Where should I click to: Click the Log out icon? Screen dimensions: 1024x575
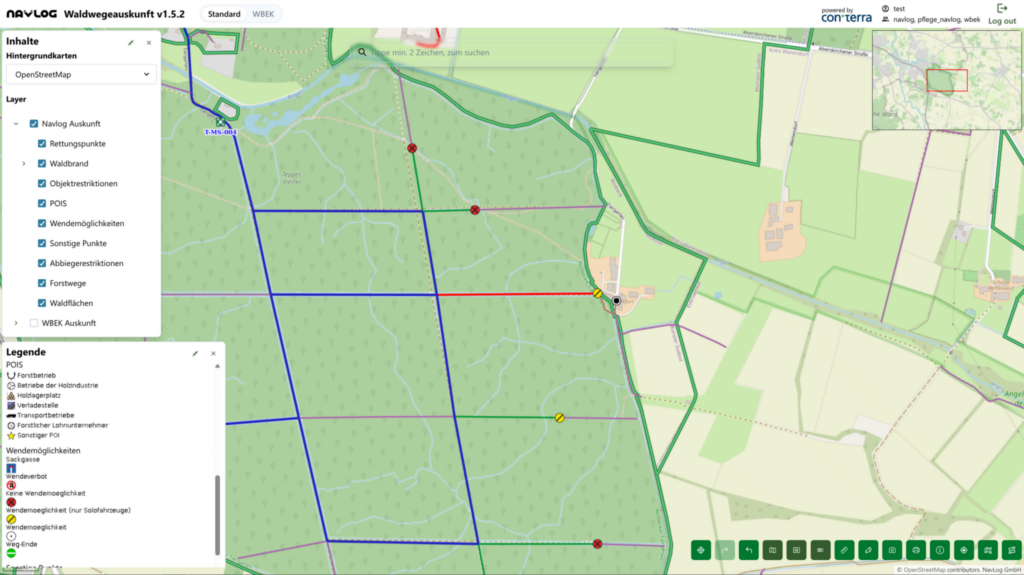[1002, 8]
